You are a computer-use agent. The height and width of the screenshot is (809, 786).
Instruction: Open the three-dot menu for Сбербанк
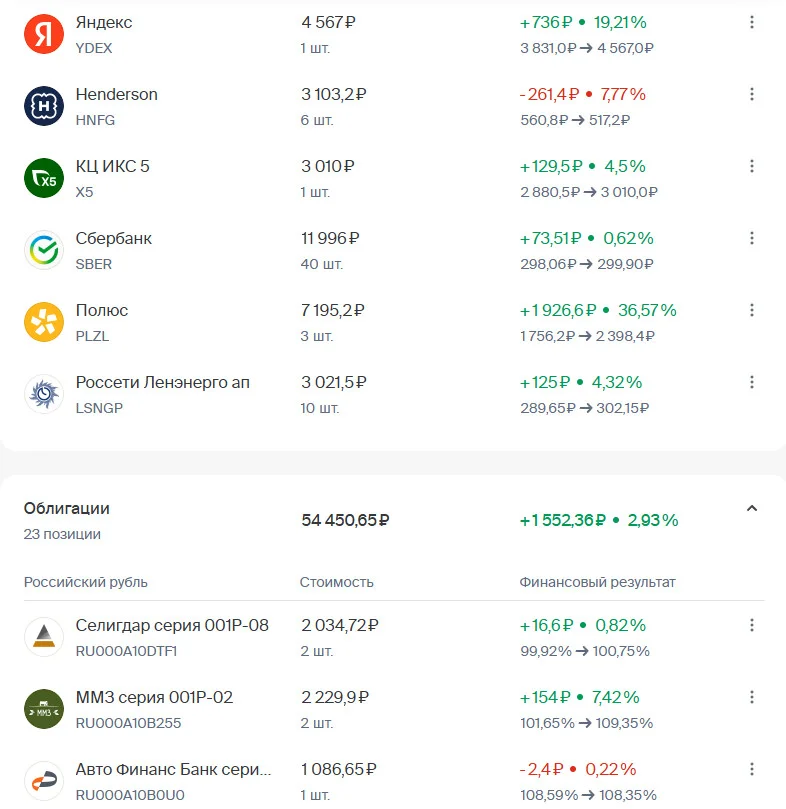[752, 238]
